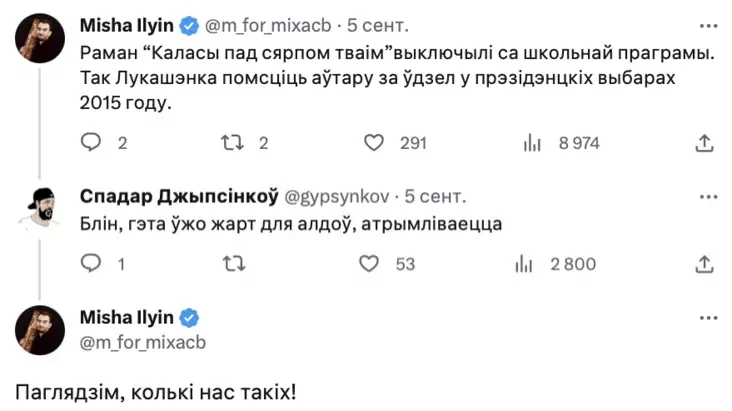The image size is (732, 411).
Task: Retweet Спадар Джыпсінкоў's tweet
Action: coord(232,264)
